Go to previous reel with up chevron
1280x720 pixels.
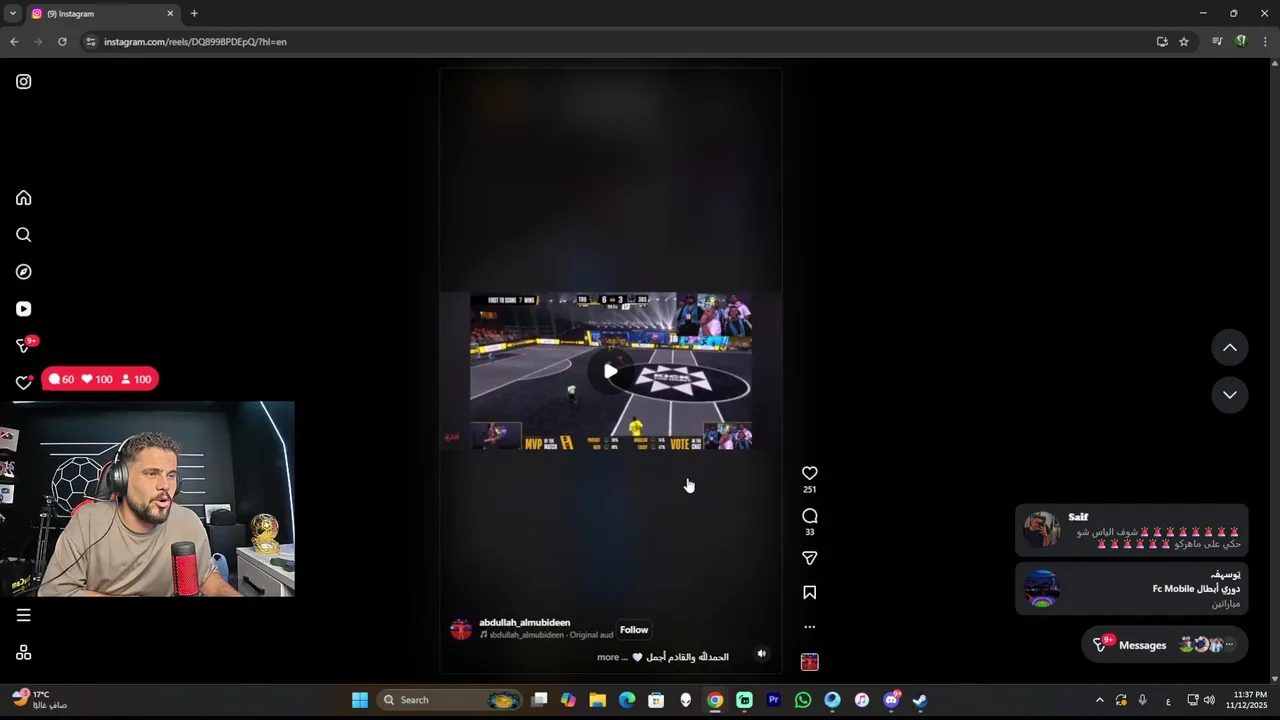pyautogui.click(x=1230, y=348)
